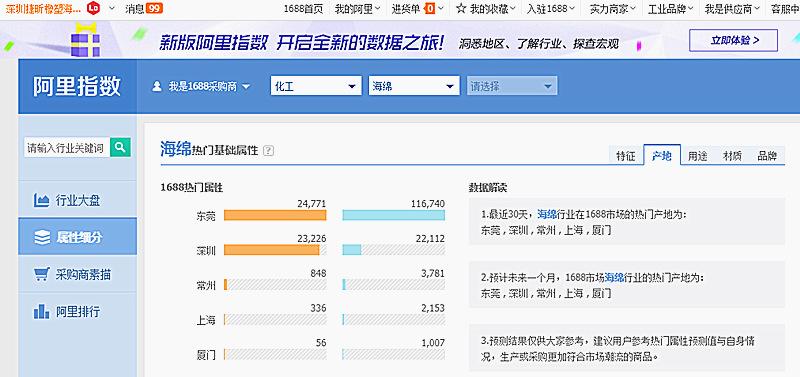Screen dimensions: 800x377
Task: Click the 属性细分 layers icon
Action: [x=42, y=237]
